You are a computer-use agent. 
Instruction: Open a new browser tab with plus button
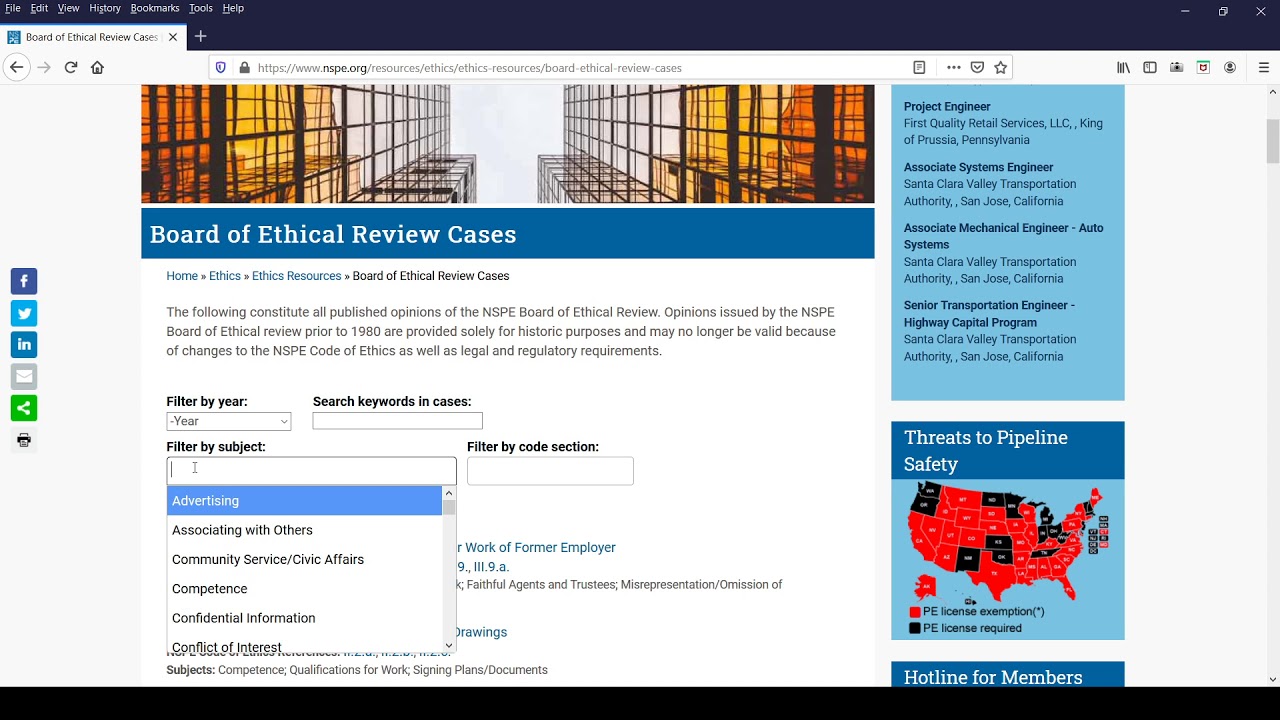[200, 37]
